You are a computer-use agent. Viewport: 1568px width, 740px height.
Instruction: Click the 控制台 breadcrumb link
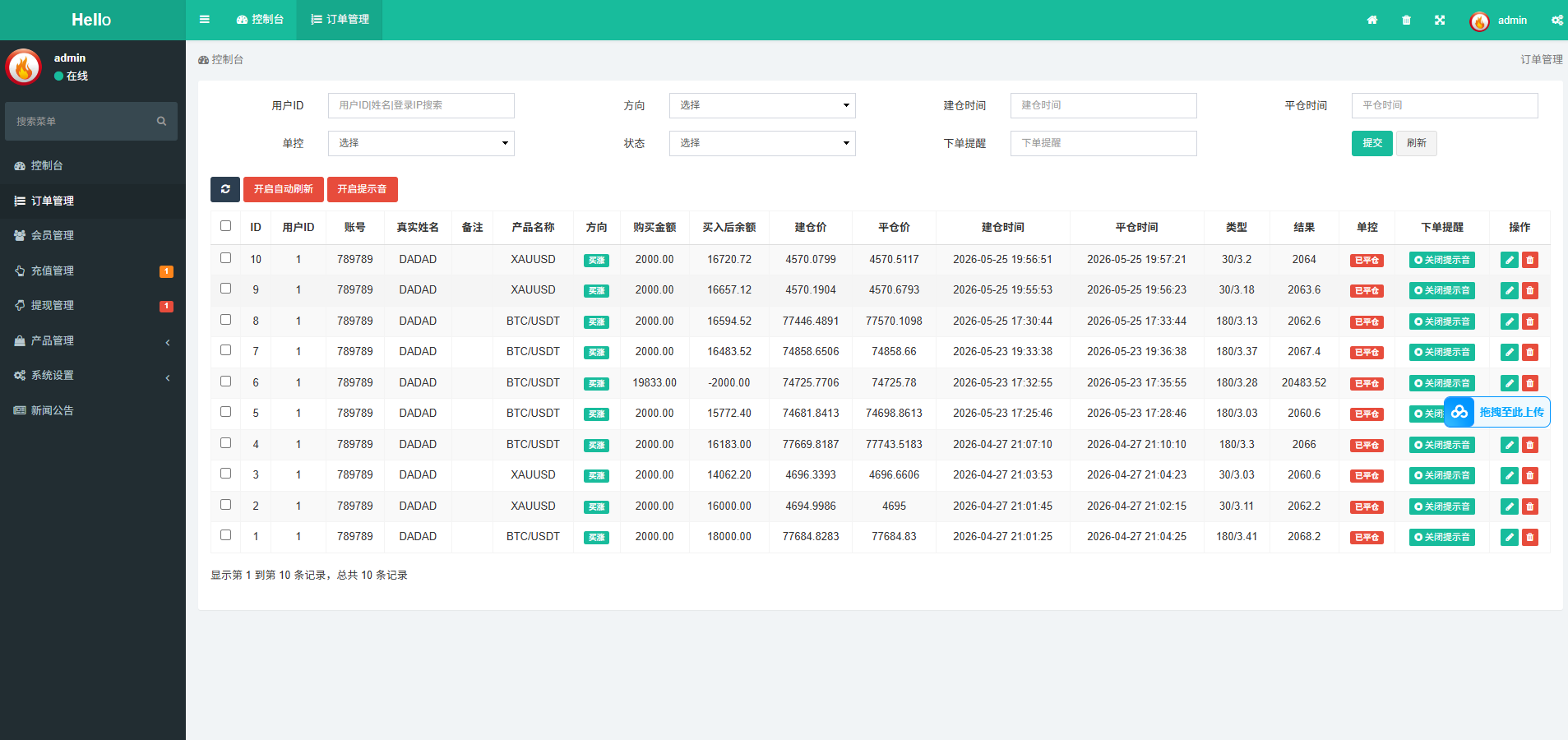(220, 59)
